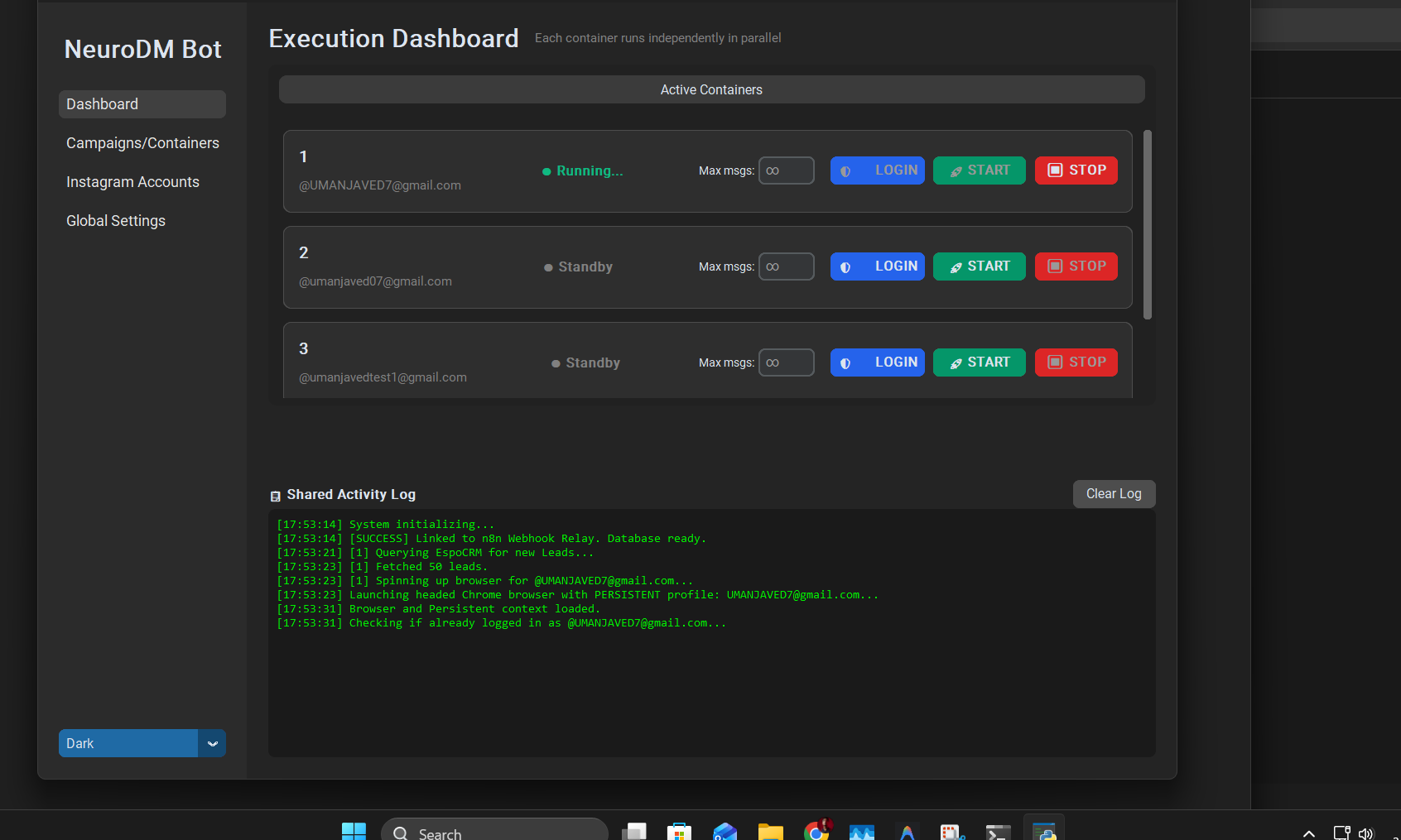Select Global Settings in the sidebar

(116, 220)
